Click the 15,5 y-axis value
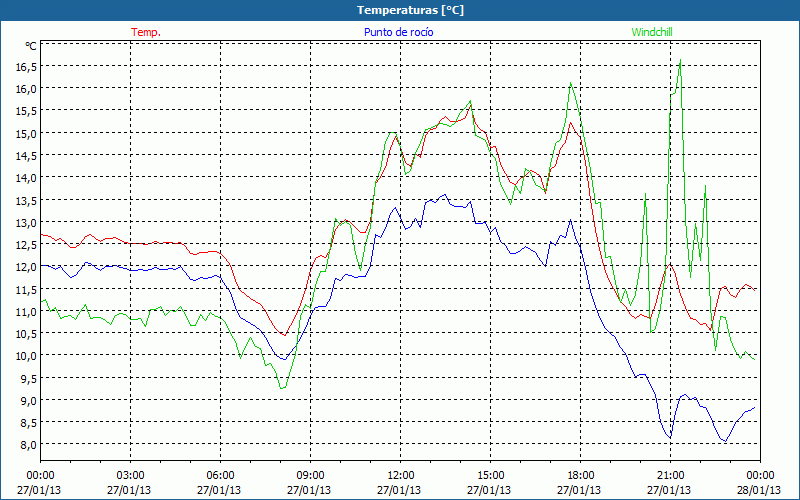Screen dimensions: 800x500 point(27,111)
